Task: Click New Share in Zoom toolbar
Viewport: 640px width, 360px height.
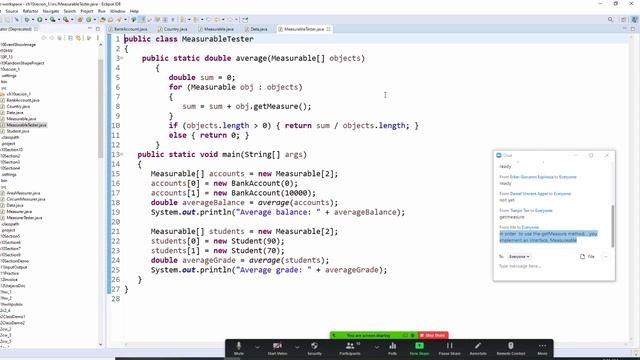Action: 419,349
